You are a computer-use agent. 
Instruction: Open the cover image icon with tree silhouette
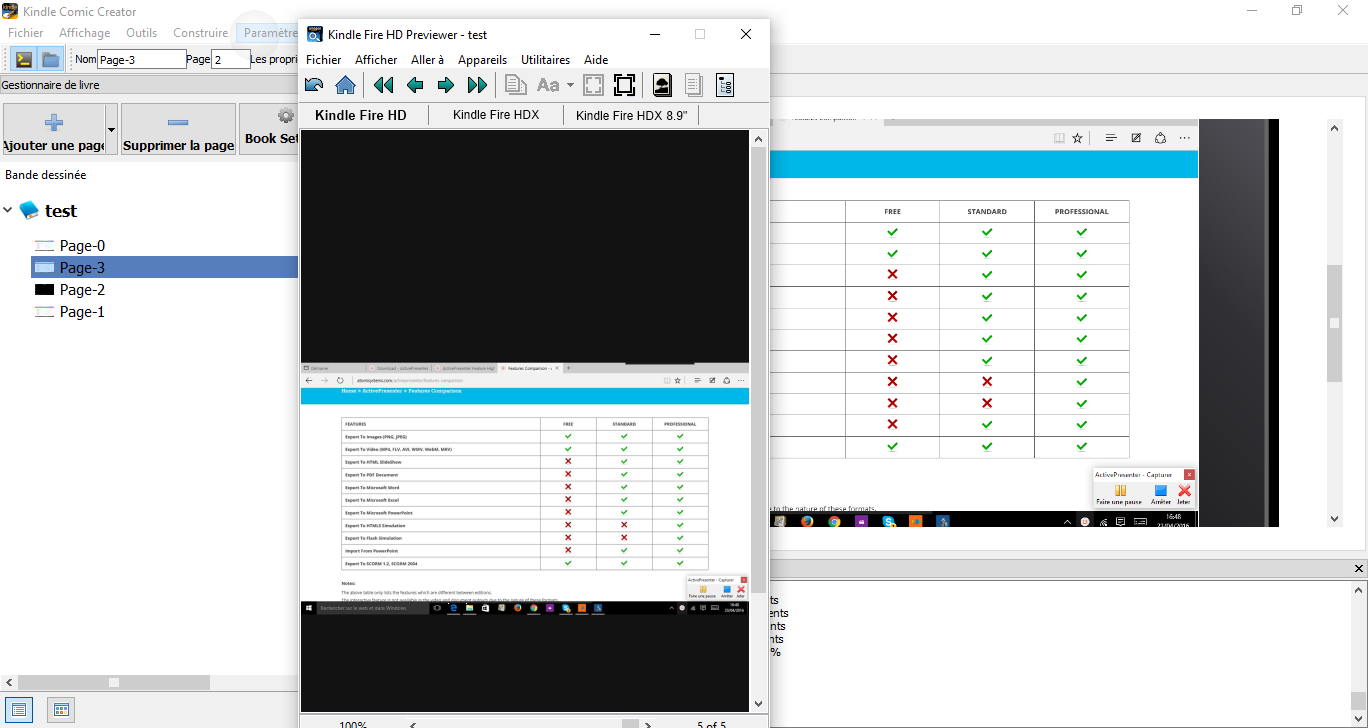pyautogui.click(x=662, y=85)
